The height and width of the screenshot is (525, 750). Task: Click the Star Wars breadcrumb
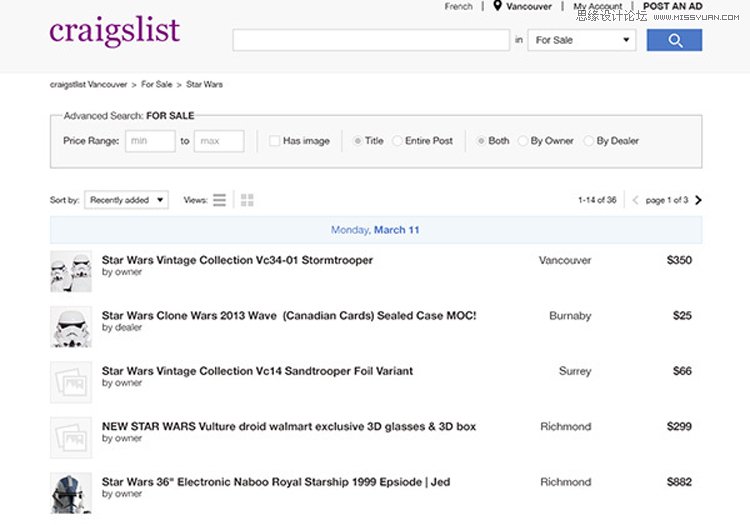click(204, 85)
